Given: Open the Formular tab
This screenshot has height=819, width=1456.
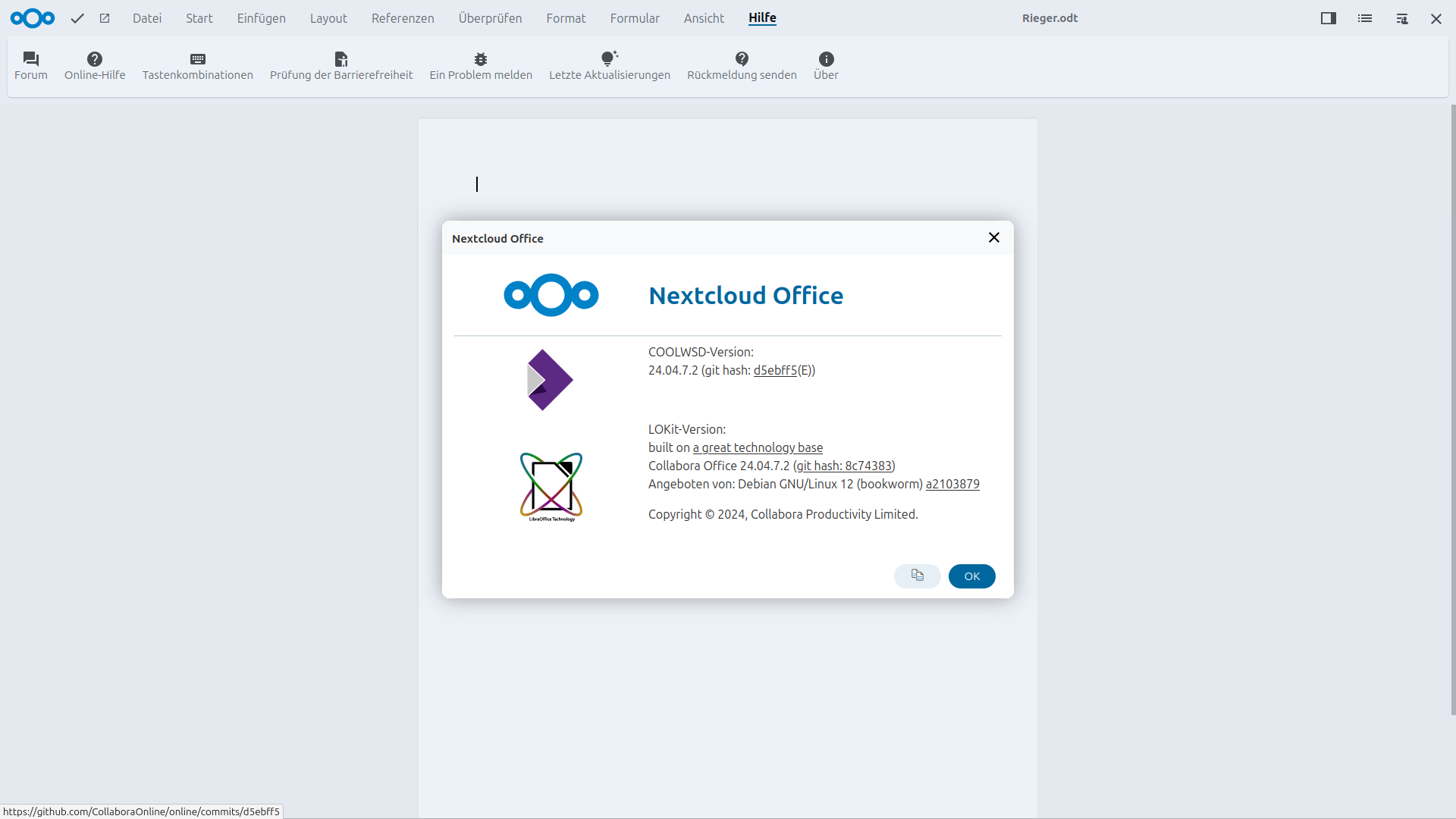Looking at the screenshot, I should click(635, 18).
